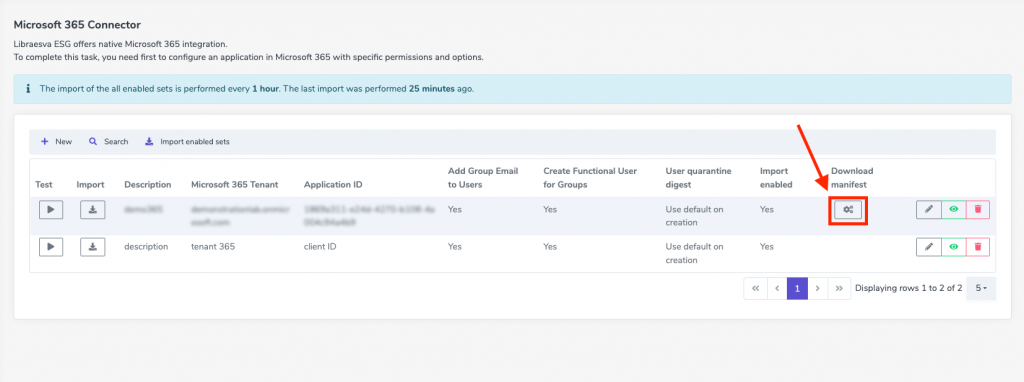Viewport: 1024px width, 382px height.
Task: Click the Microsoft 365 Connector heading
Action: point(77,25)
